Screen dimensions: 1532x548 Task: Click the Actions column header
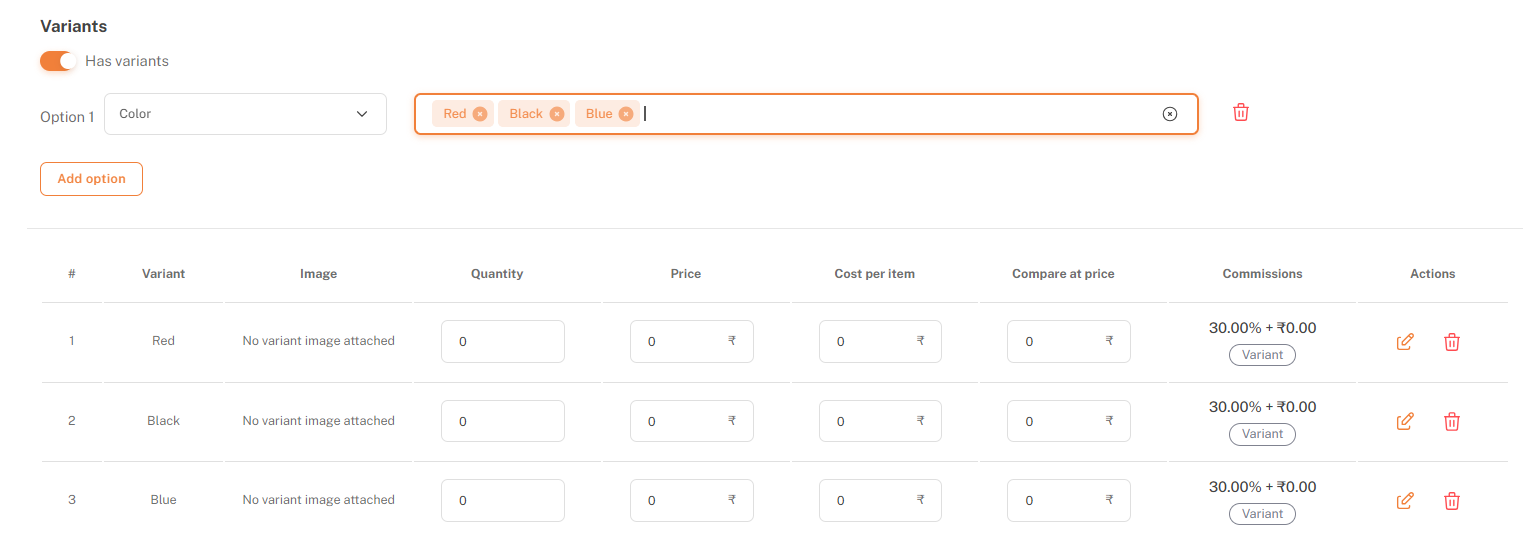click(x=1433, y=274)
